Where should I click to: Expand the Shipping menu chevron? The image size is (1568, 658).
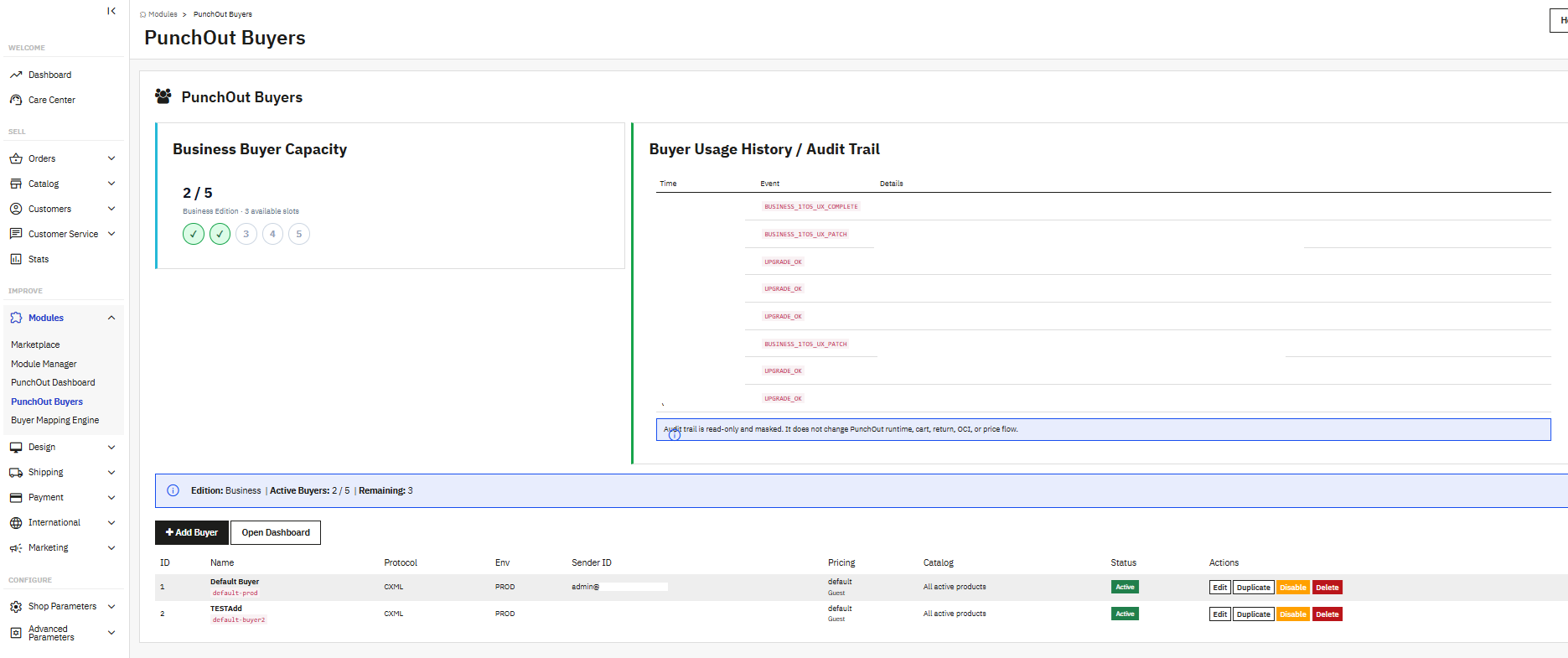click(111, 473)
